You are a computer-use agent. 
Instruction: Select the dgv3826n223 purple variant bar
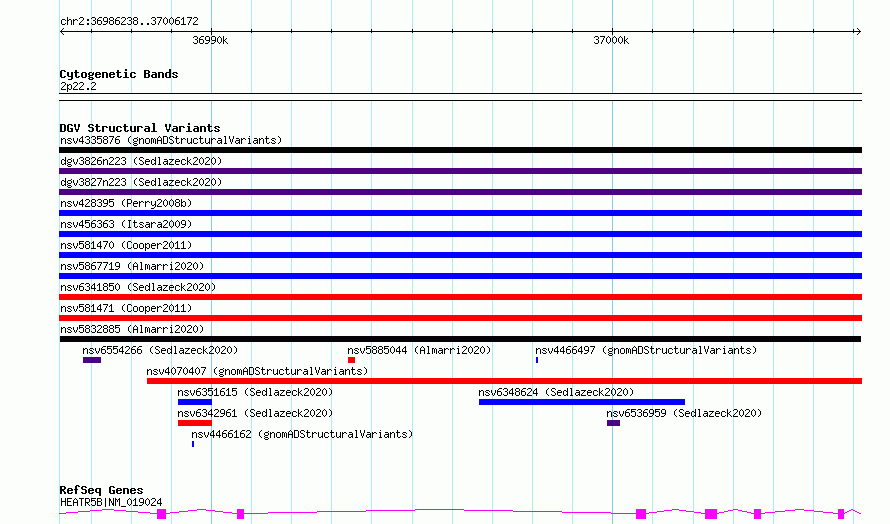coord(460,171)
